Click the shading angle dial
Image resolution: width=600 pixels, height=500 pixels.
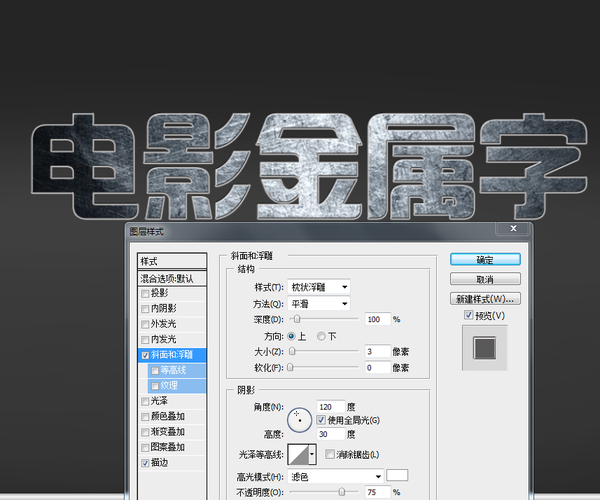point(300,421)
